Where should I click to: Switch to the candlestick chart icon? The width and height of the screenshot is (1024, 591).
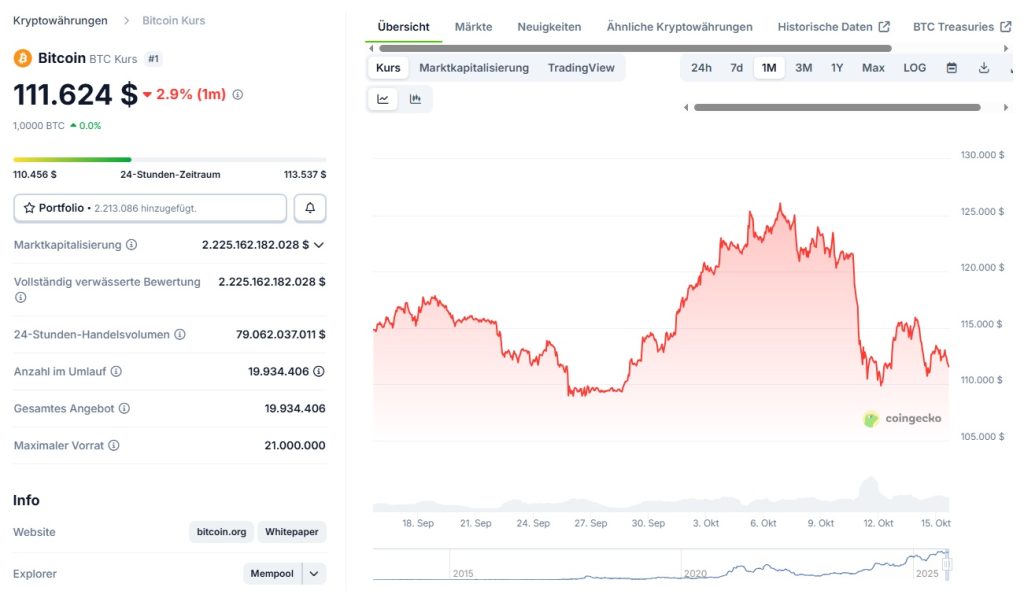point(415,99)
